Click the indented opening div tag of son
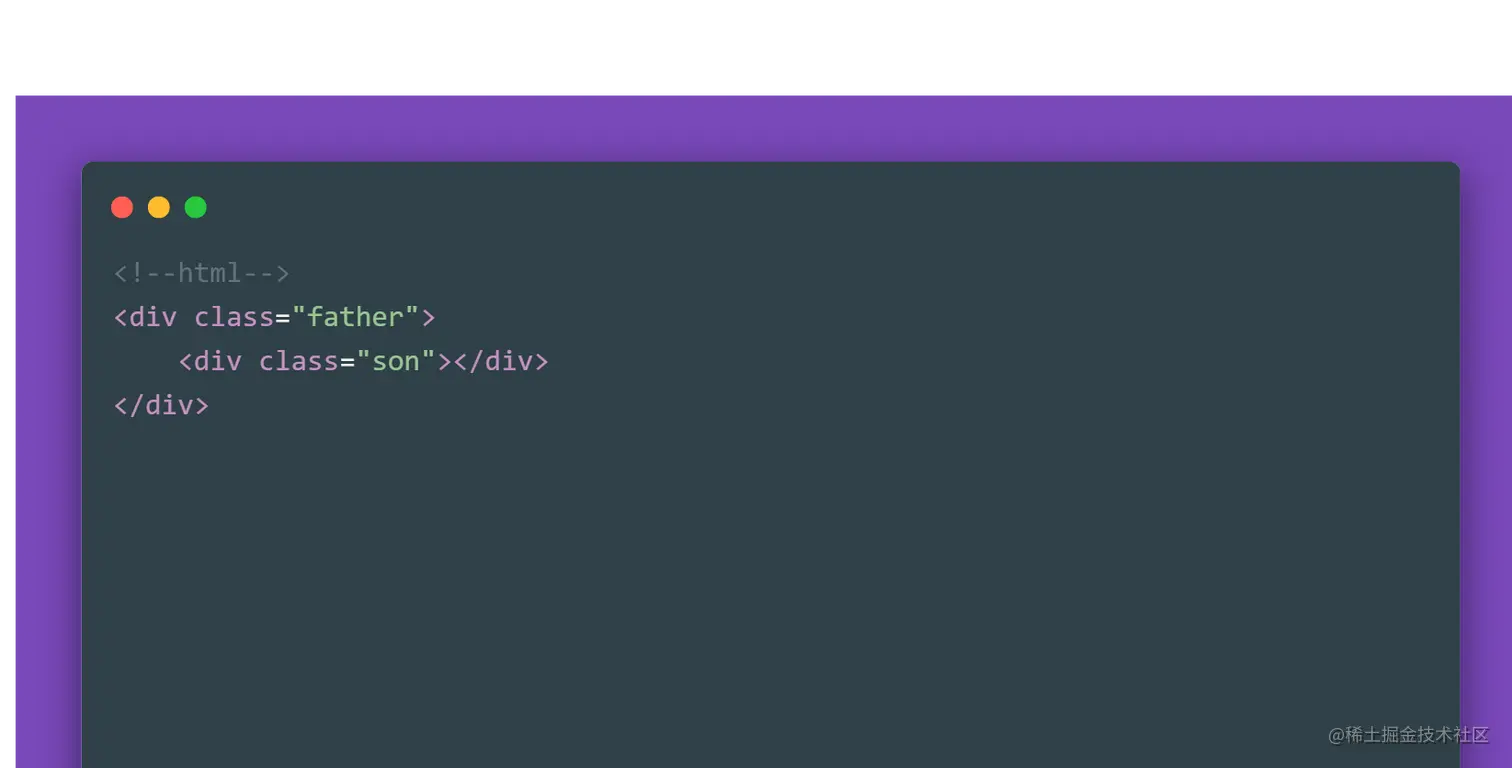This screenshot has width=1512, height=768. point(210,361)
